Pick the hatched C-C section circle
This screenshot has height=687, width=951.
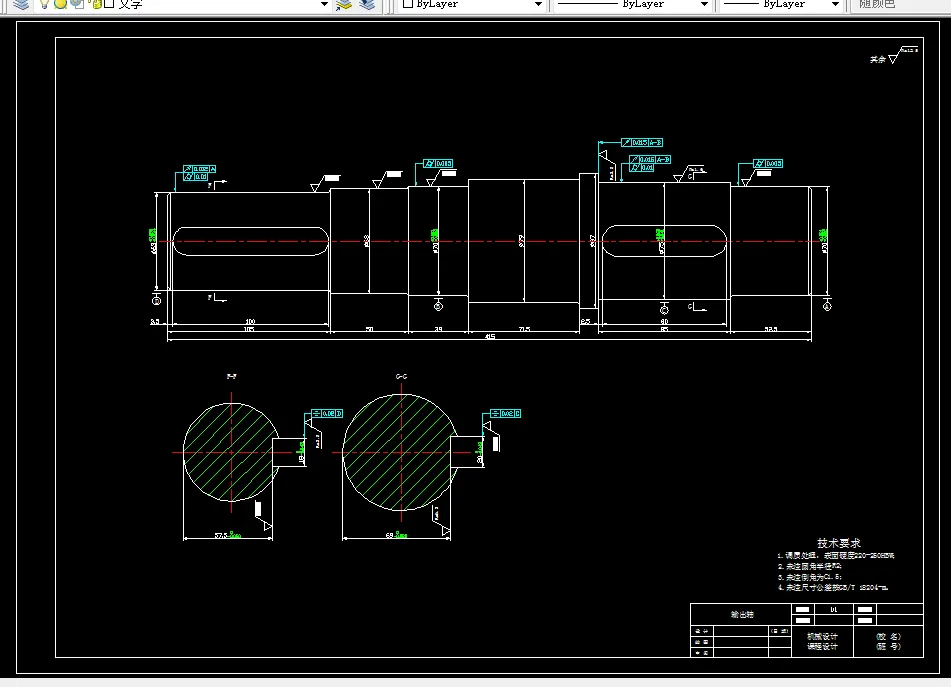tap(400, 452)
